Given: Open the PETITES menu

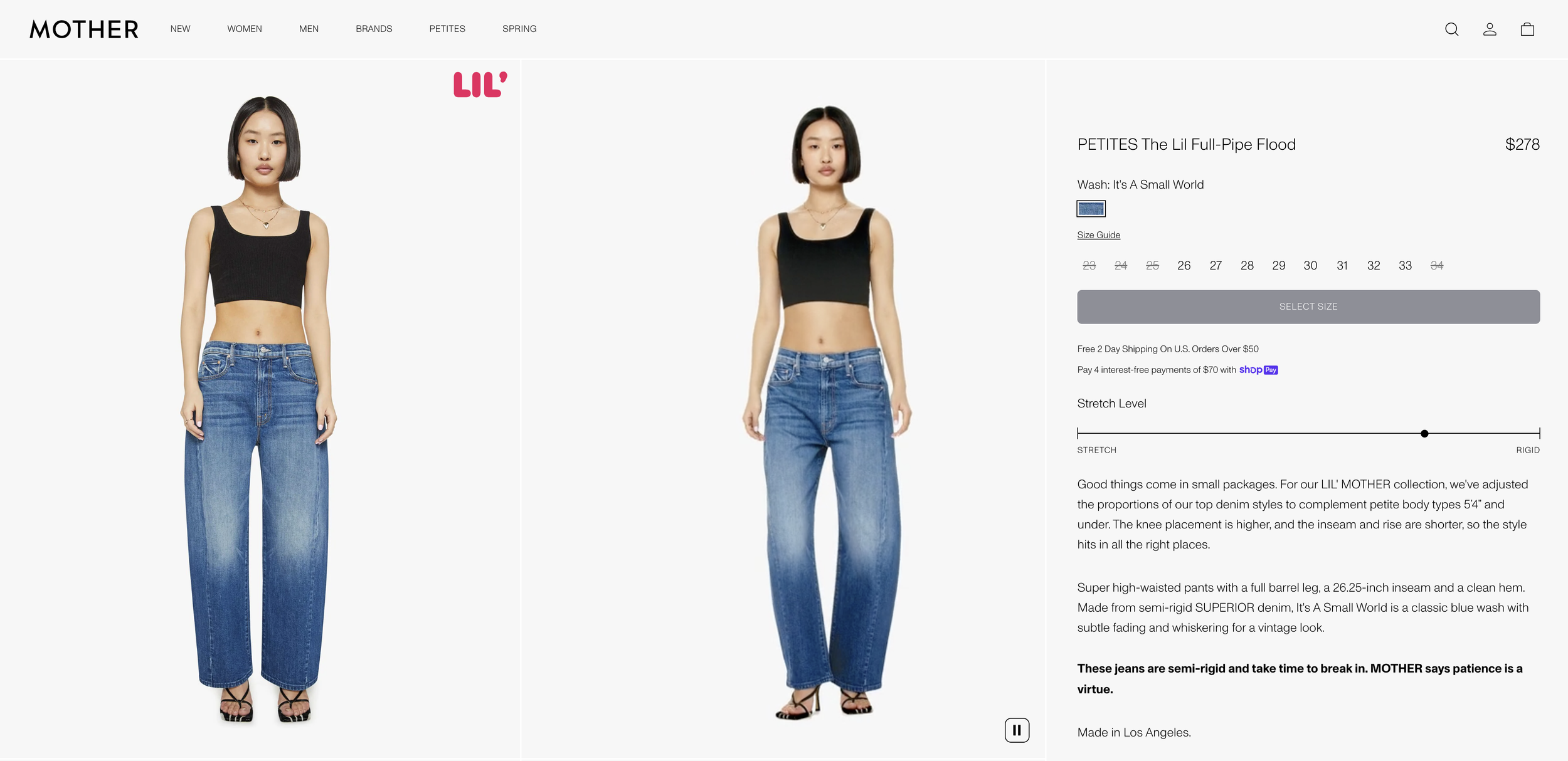Looking at the screenshot, I should tap(447, 29).
